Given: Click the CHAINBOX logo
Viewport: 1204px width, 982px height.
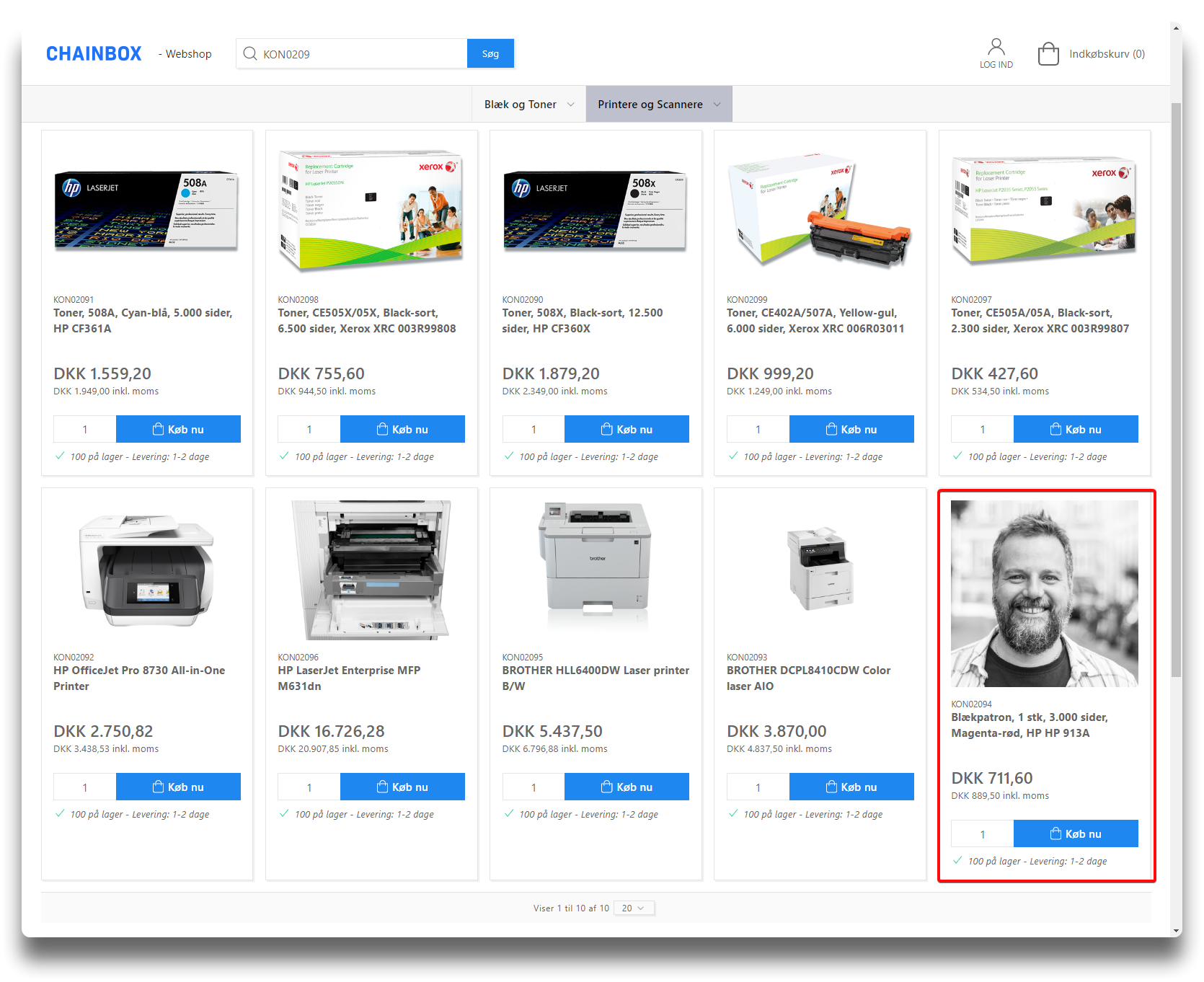Looking at the screenshot, I should [x=94, y=54].
